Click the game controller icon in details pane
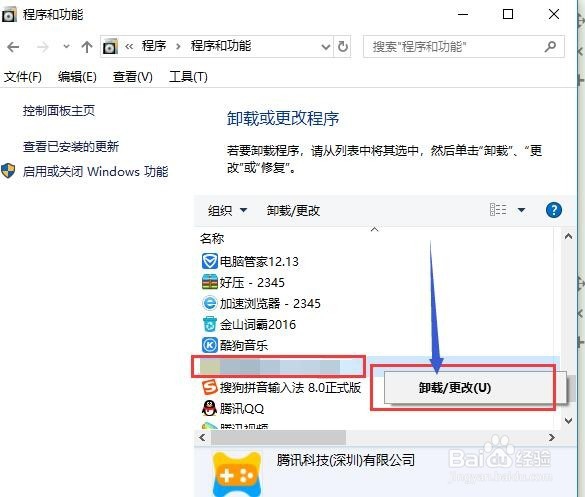This screenshot has width=585, height=497. pos(237,474)
